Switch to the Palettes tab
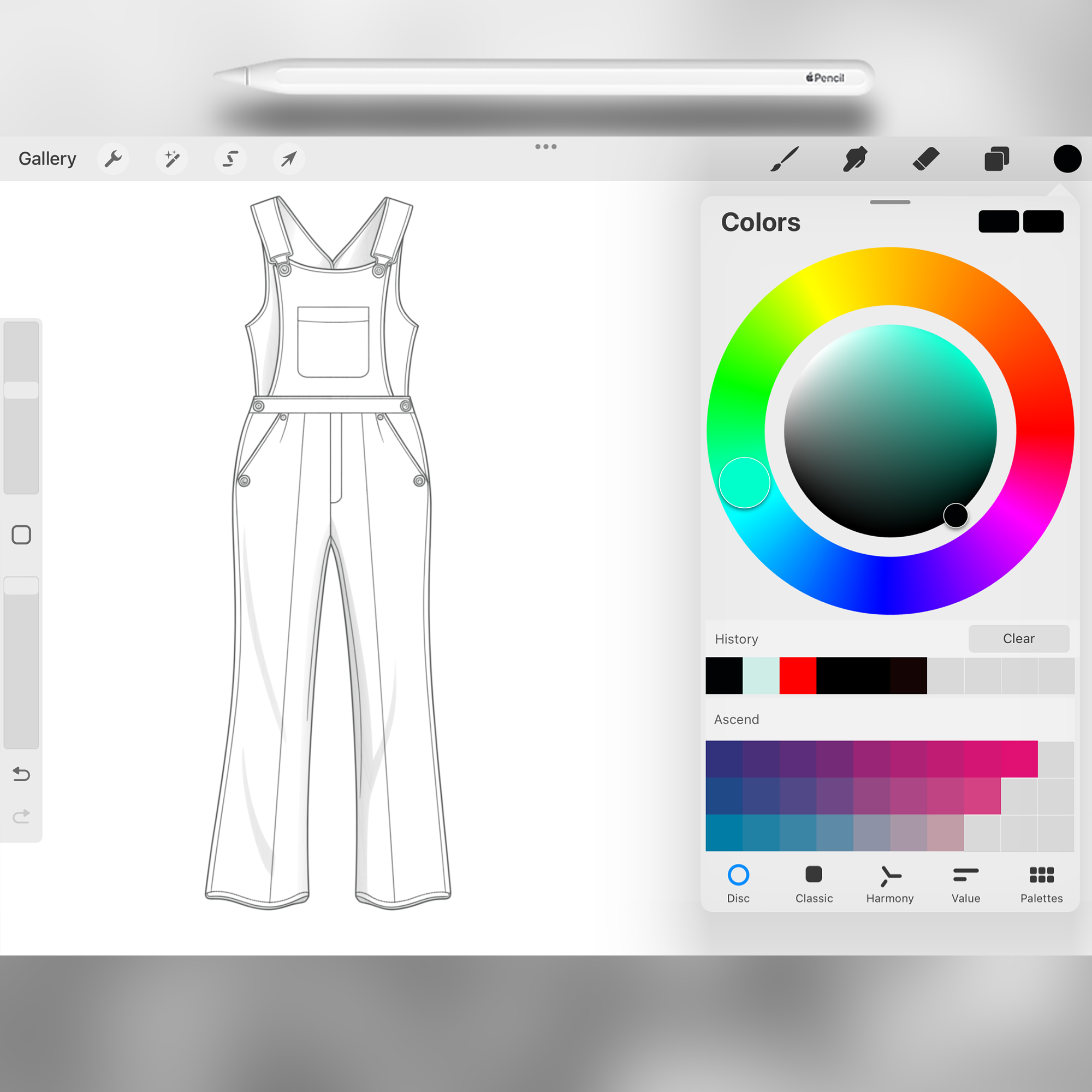The width and height of the screenshot is (1092, 1092). [1041, 883]
